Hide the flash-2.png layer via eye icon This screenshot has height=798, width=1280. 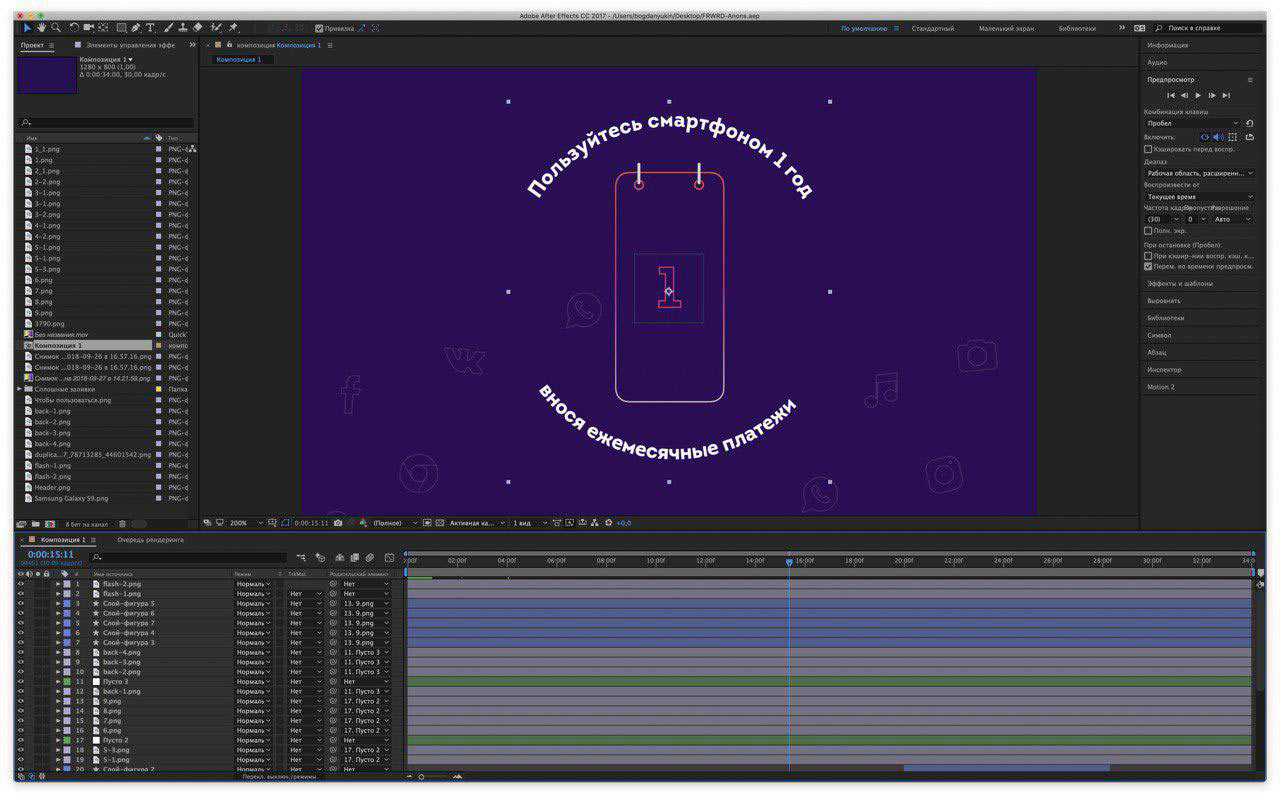point(21,584)
